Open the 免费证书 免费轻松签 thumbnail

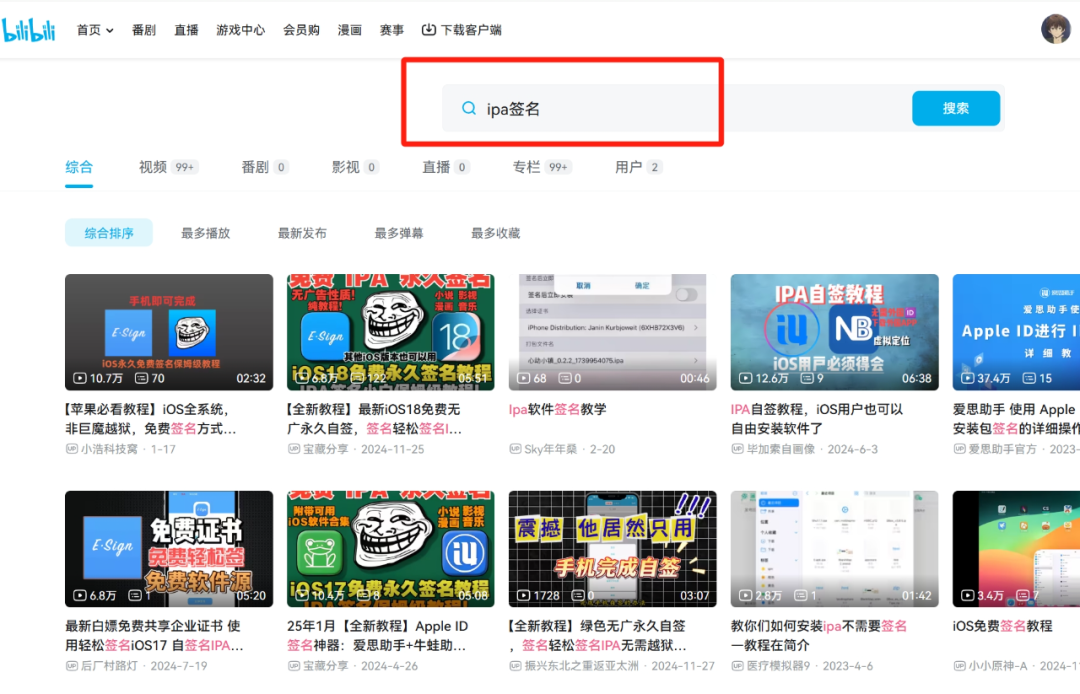[x=169, y=549]
